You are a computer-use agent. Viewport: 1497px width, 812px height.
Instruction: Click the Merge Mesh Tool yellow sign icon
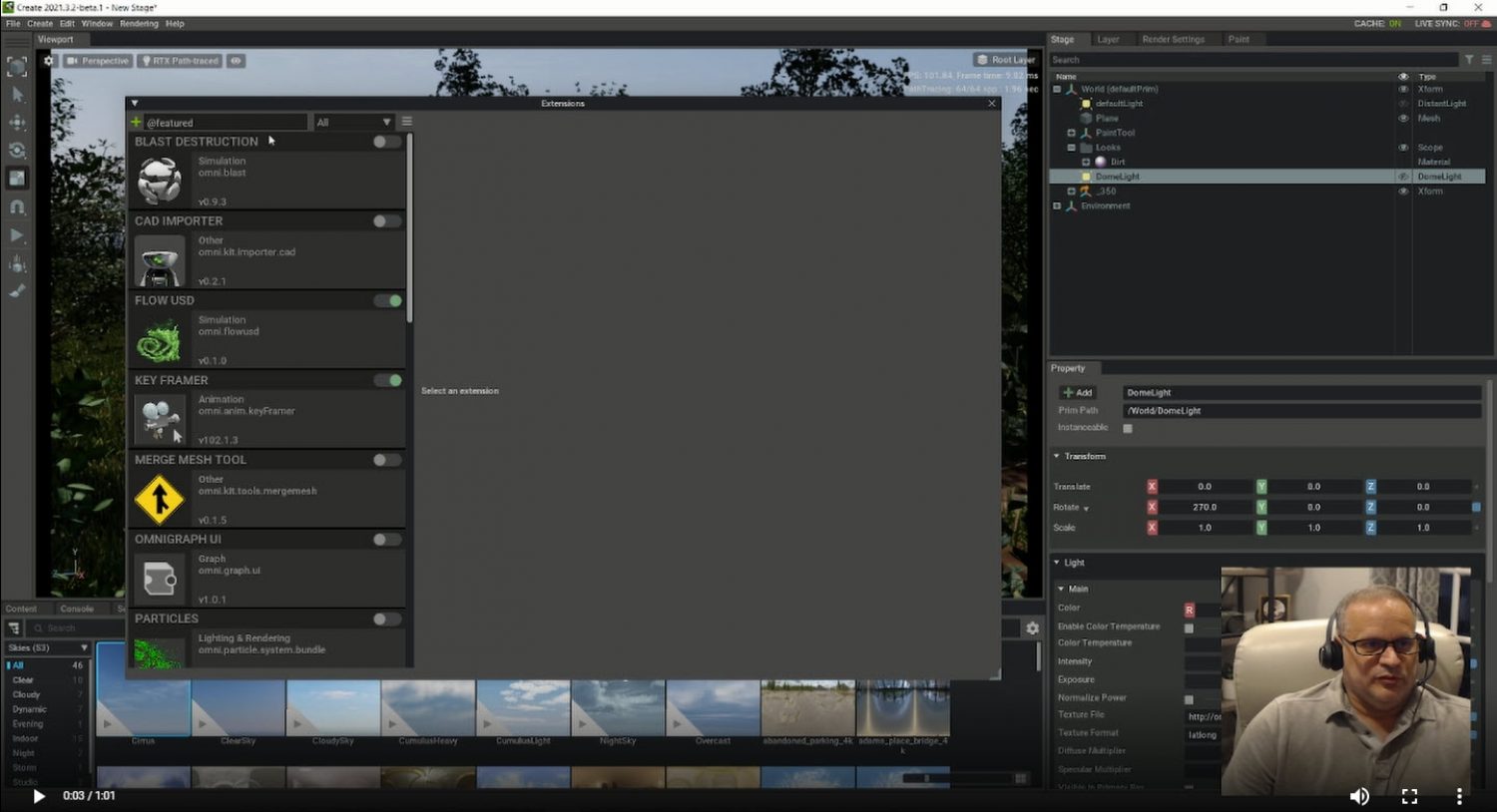click(x=160, y=499)
